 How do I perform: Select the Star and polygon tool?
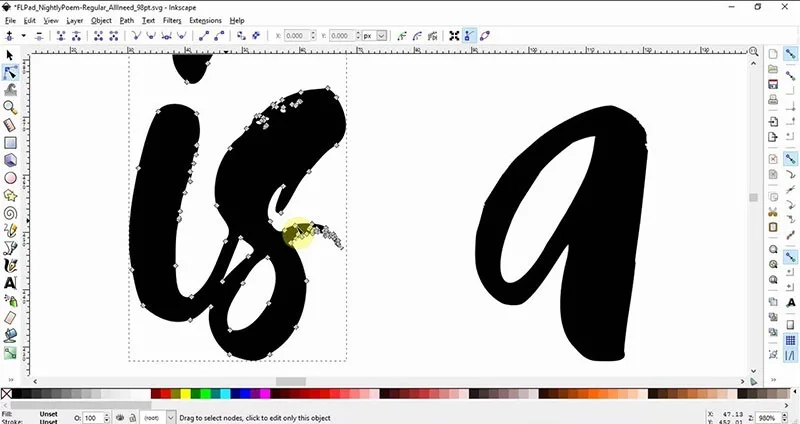(10, 195)
